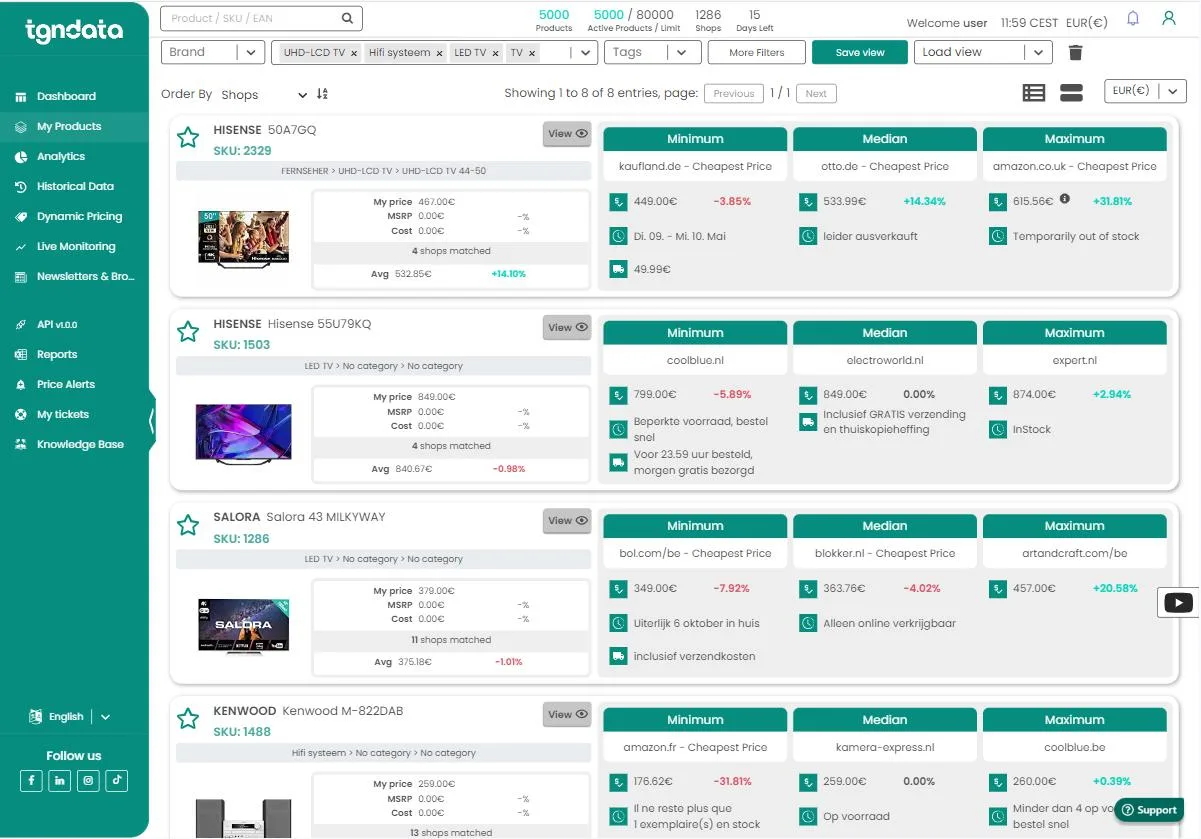This screenshot has height=839, width=1201.
Task: Click the Salora TV product thumbnail
Action: [244, 625]
